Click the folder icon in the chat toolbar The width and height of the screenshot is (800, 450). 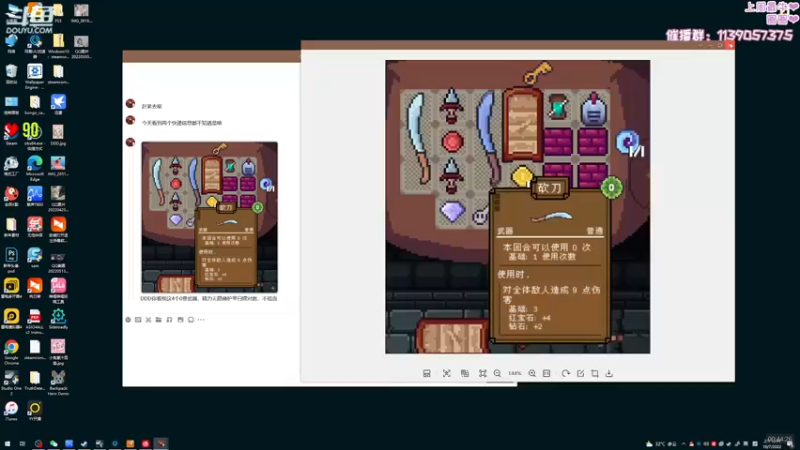(159, 320)
